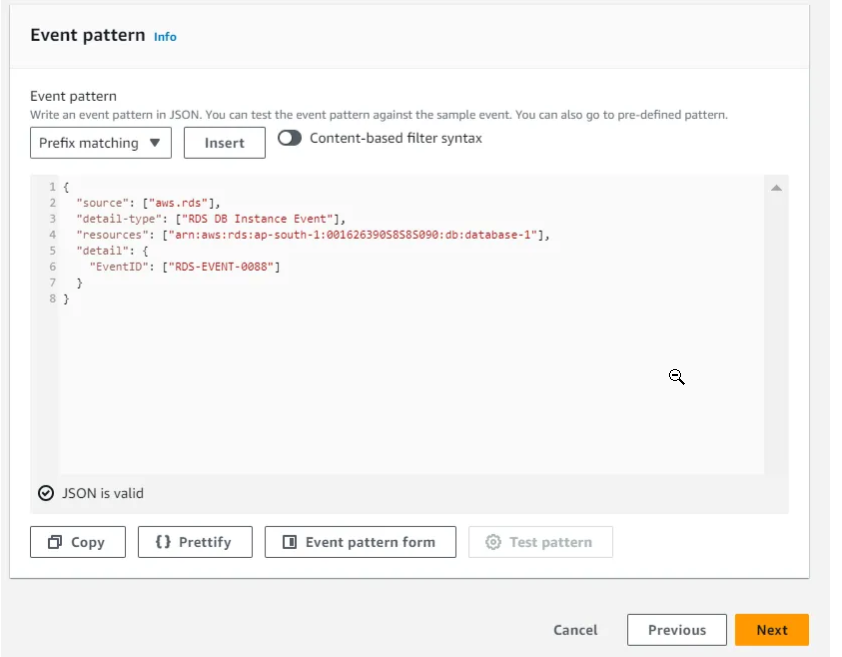The height and width of the screenshot is (657, 842).
Task: Click line number 5 in editor gutter
Action: [52, 251]
